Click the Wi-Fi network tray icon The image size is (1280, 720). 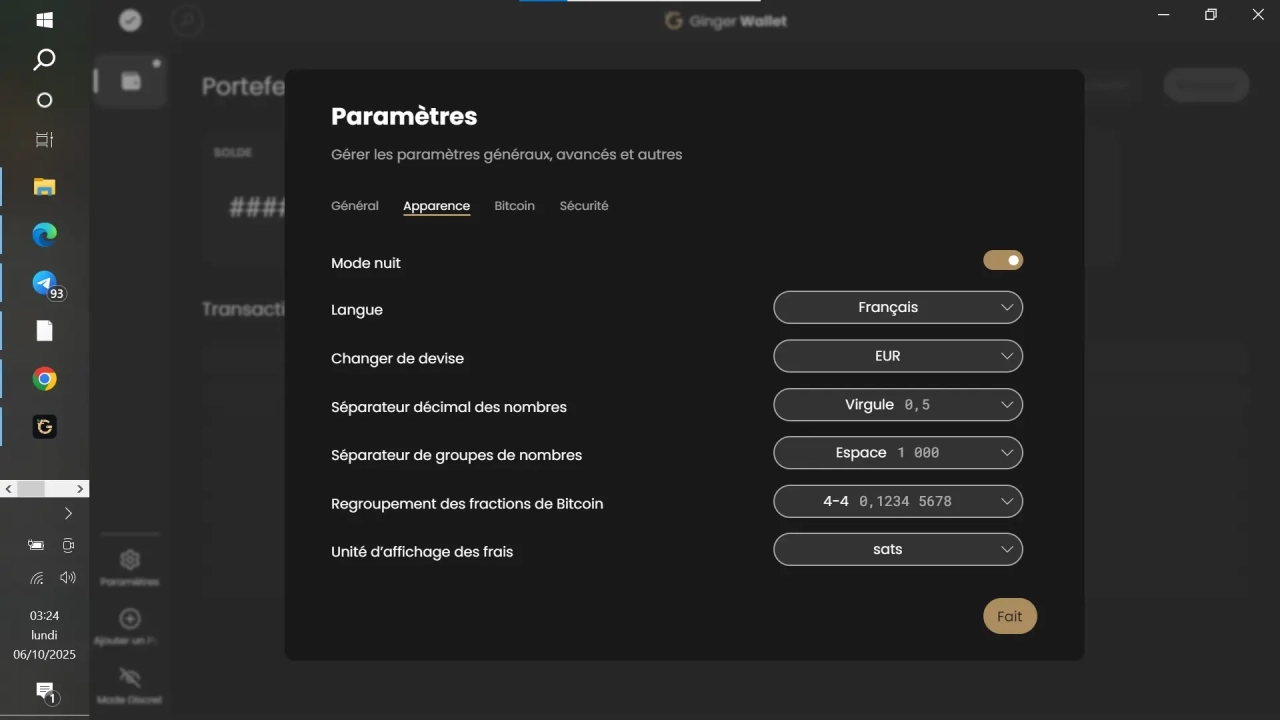tap(37, 577)
